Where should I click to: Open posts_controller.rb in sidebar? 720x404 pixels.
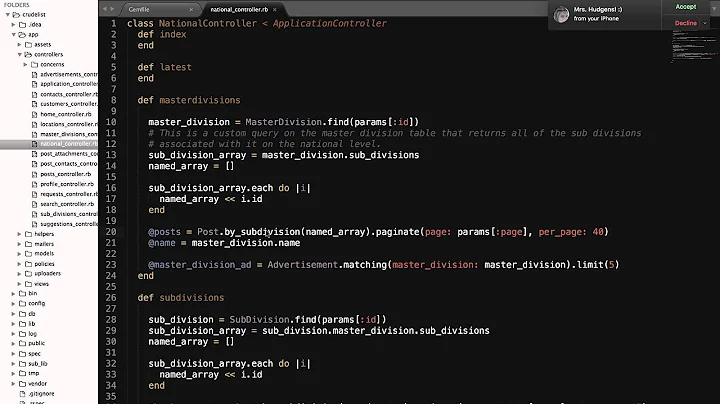point(66,174)
